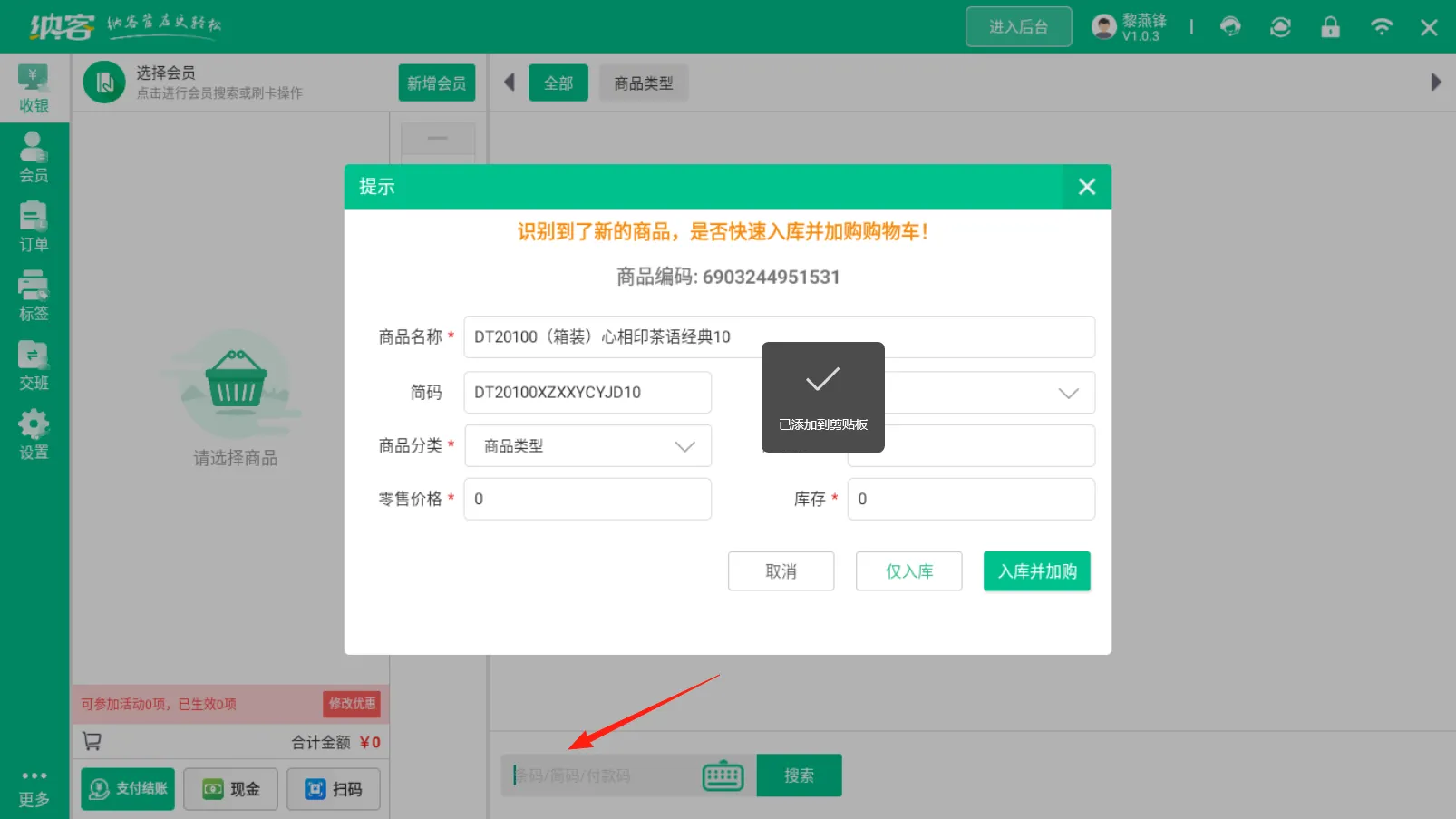The height and width of the screenshot is (819, 1456).
Task: Select the 商品类型 category tab
Action: click(x=644, y=83)
